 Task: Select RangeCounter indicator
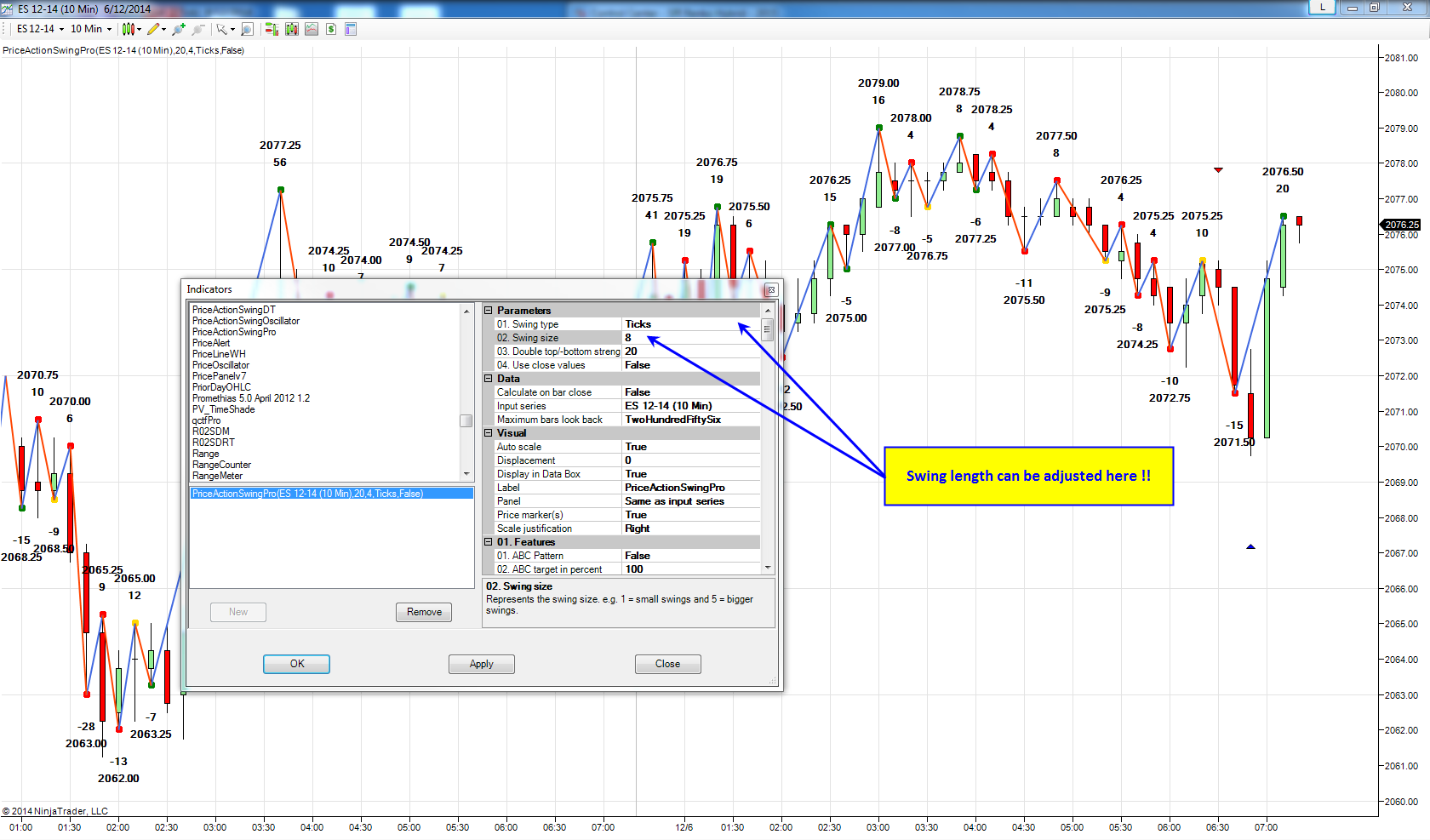(221, 465)
